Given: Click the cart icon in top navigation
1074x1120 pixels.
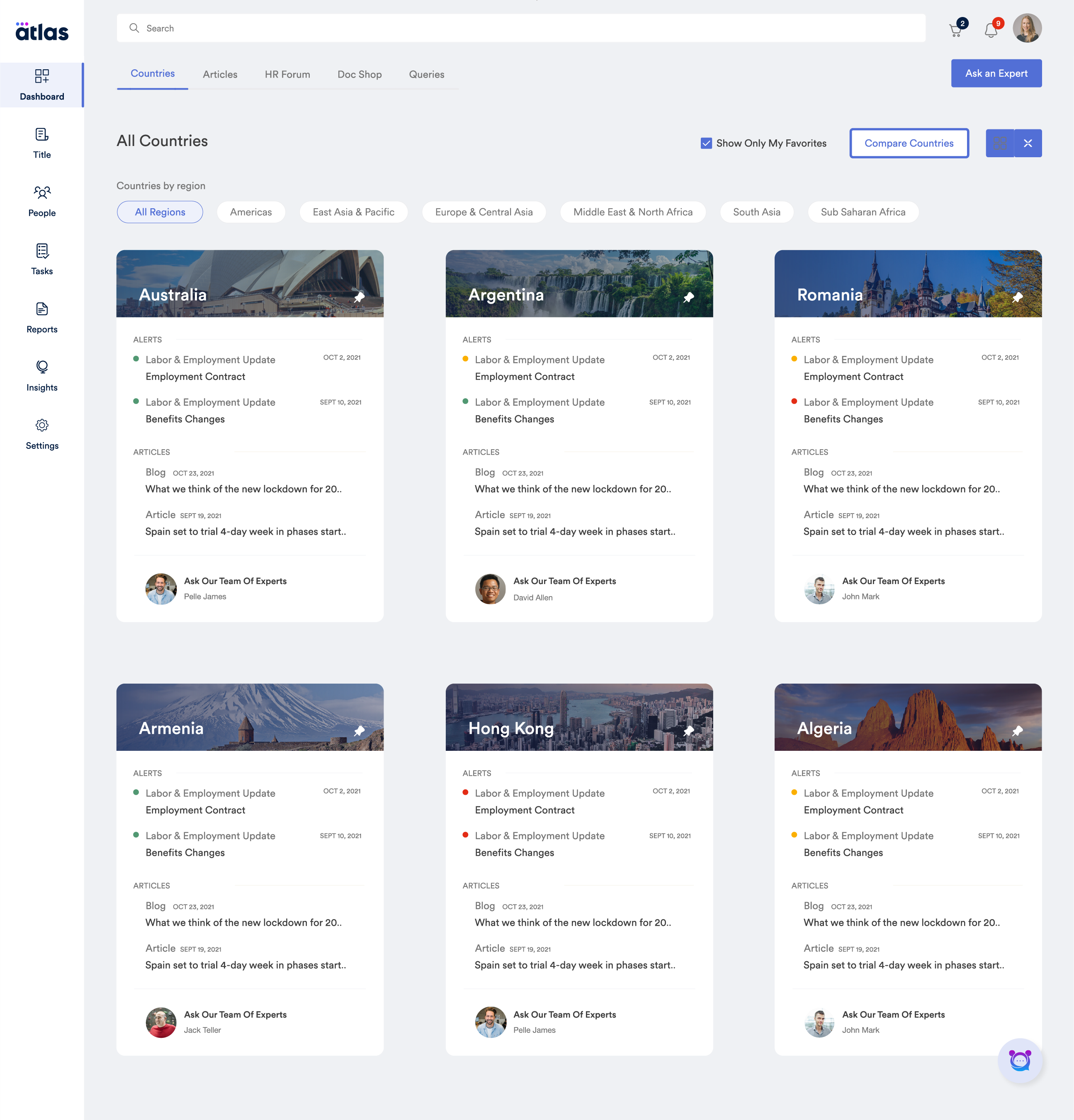Looking at the screenshot, I should point(956,27).
